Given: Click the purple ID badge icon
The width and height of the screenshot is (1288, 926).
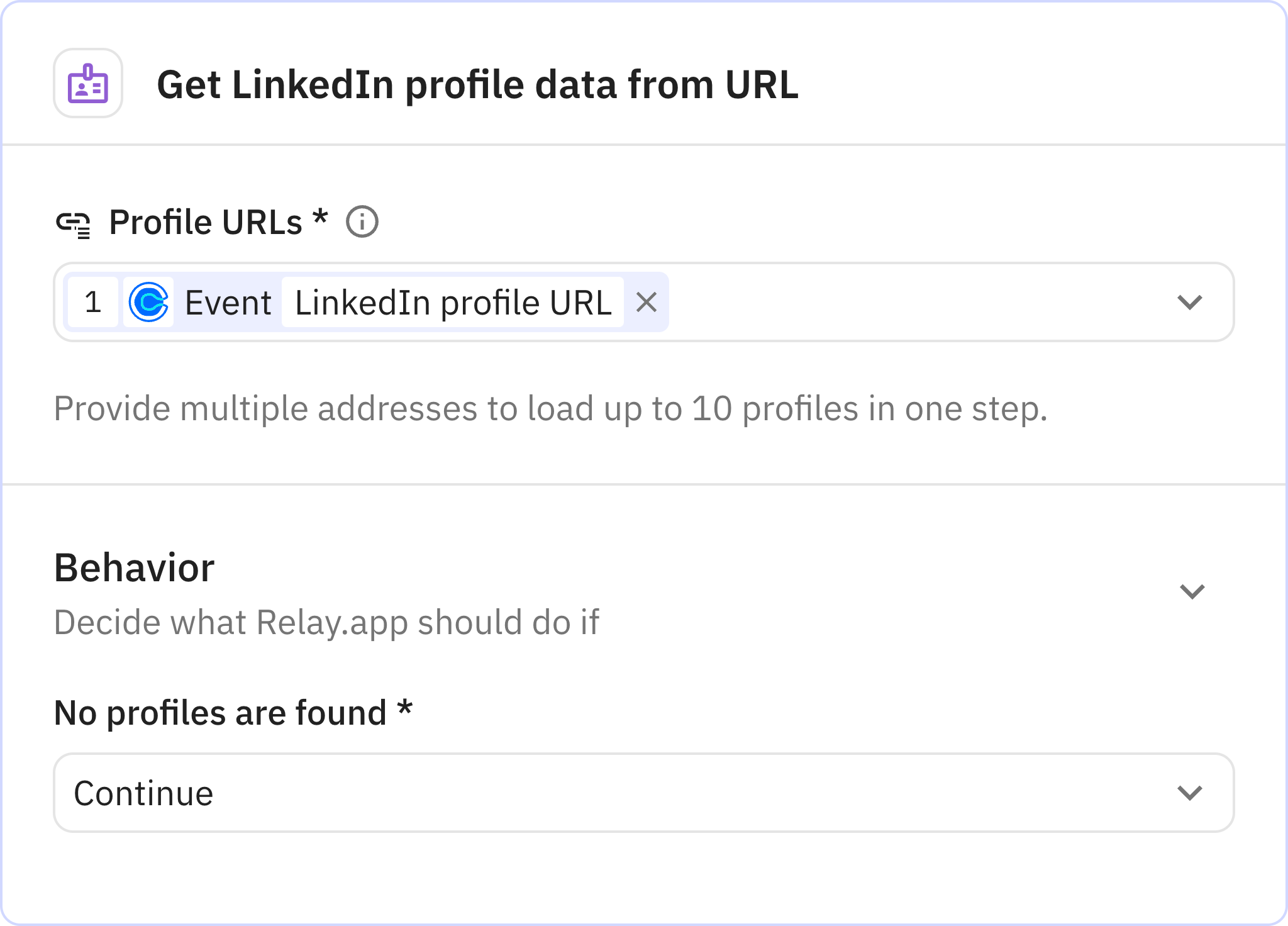Looking at the screenshot, I should coord(87,84).
